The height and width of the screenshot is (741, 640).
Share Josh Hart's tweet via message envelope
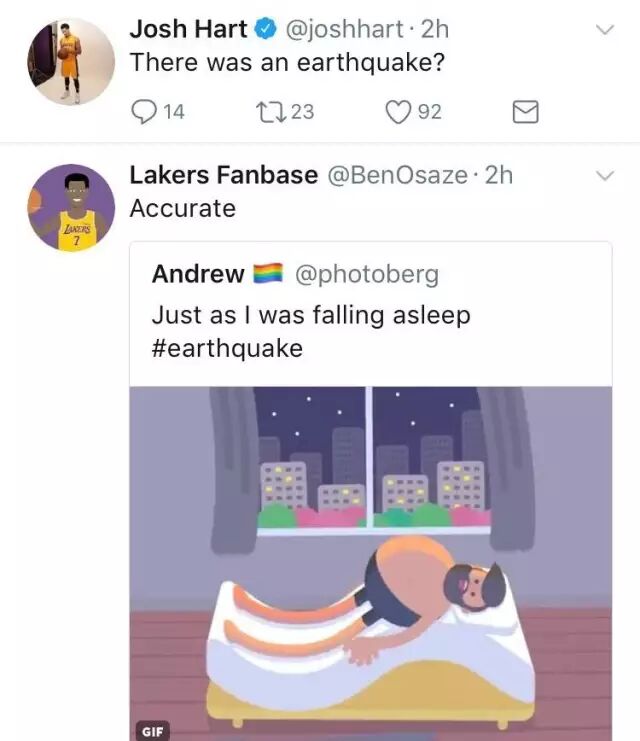525,112
